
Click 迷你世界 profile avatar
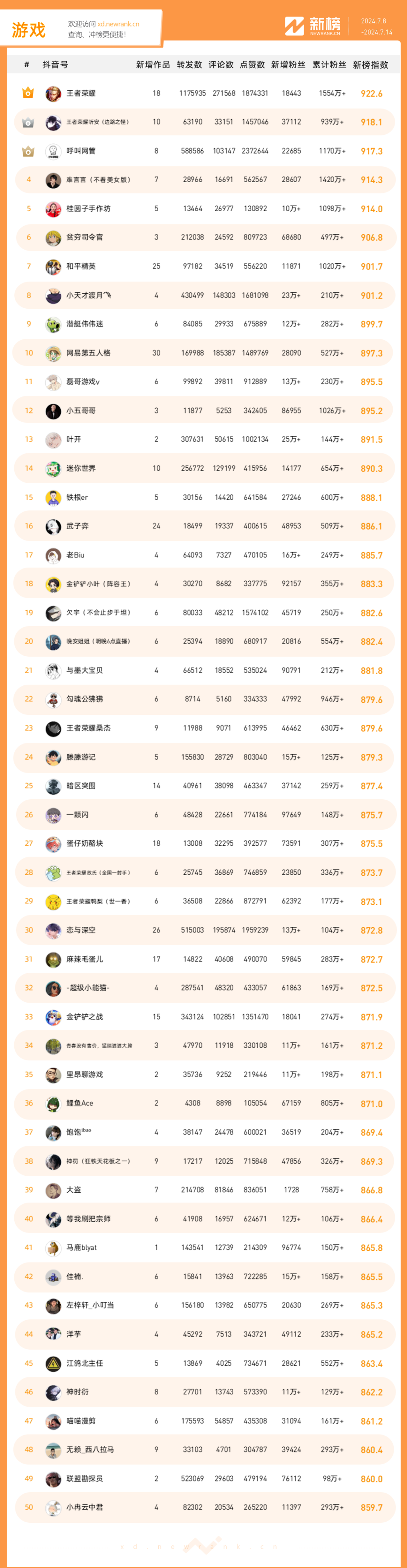coord(53,469)
